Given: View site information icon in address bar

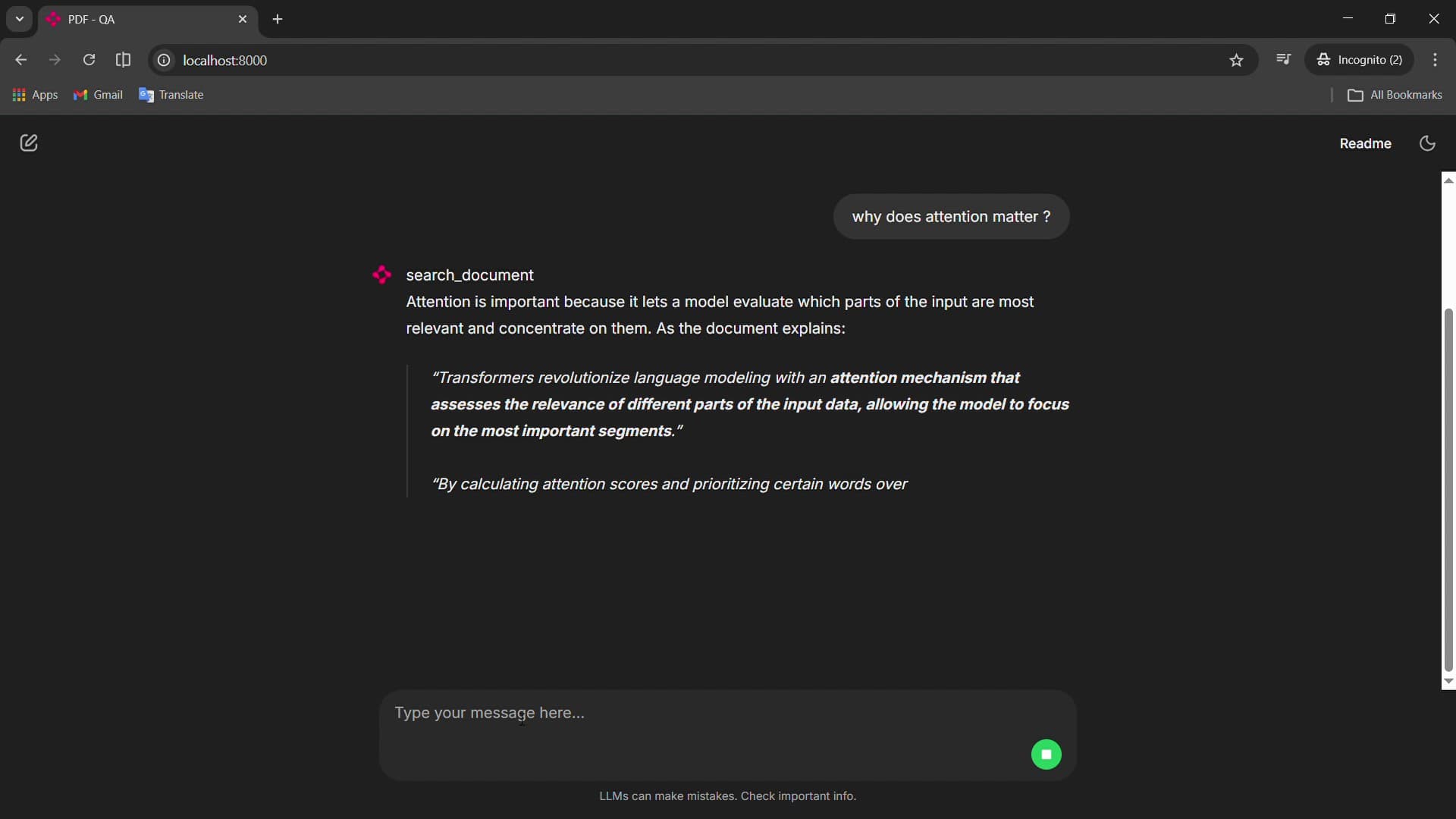Looking at the screenshot, I should pos(164,61).
